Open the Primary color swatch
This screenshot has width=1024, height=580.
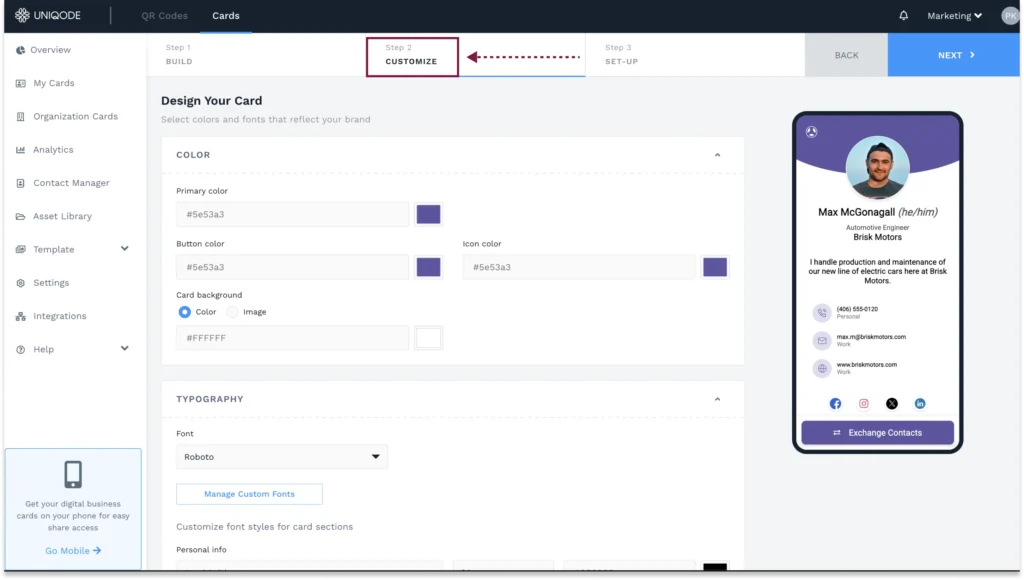[x=428, y=215]
